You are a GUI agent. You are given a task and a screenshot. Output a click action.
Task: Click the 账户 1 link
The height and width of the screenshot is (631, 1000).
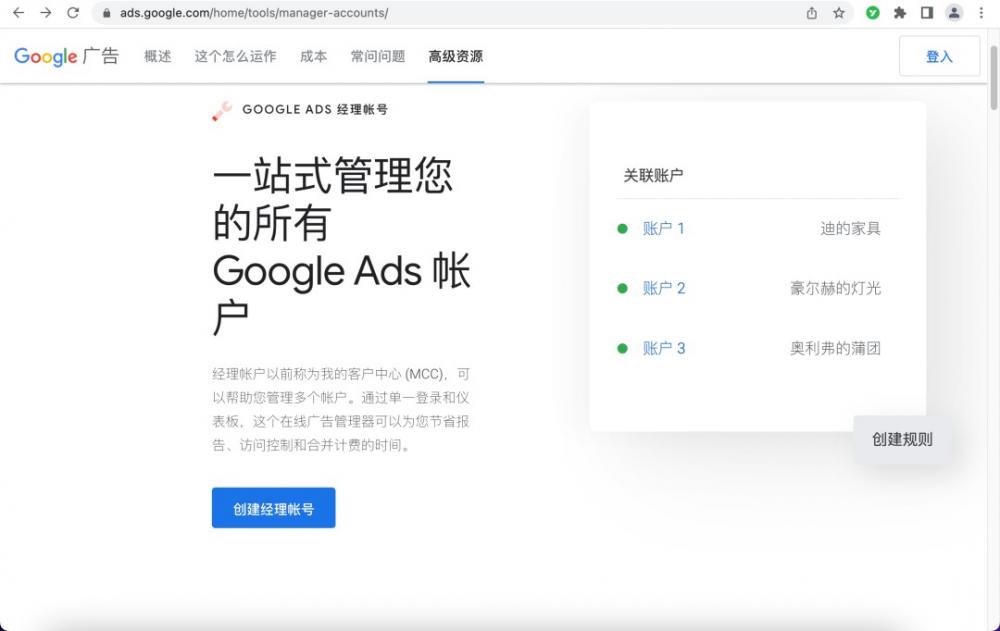click(663, 228)
